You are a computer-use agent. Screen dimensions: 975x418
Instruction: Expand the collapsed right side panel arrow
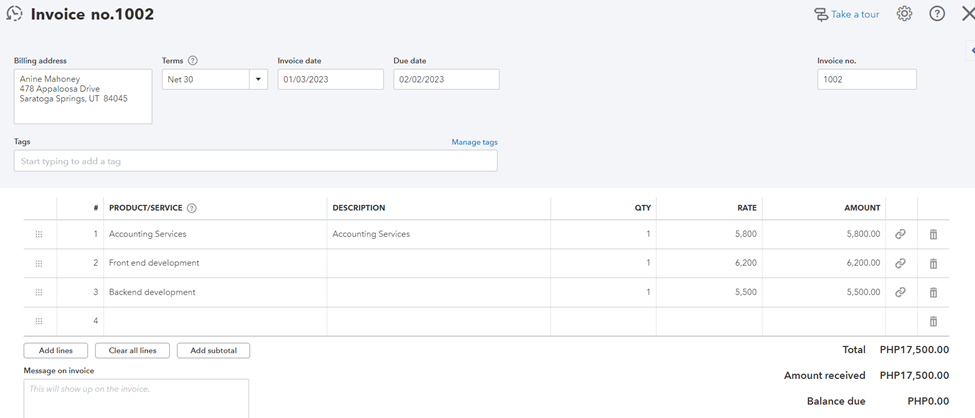tap(972, 50)
